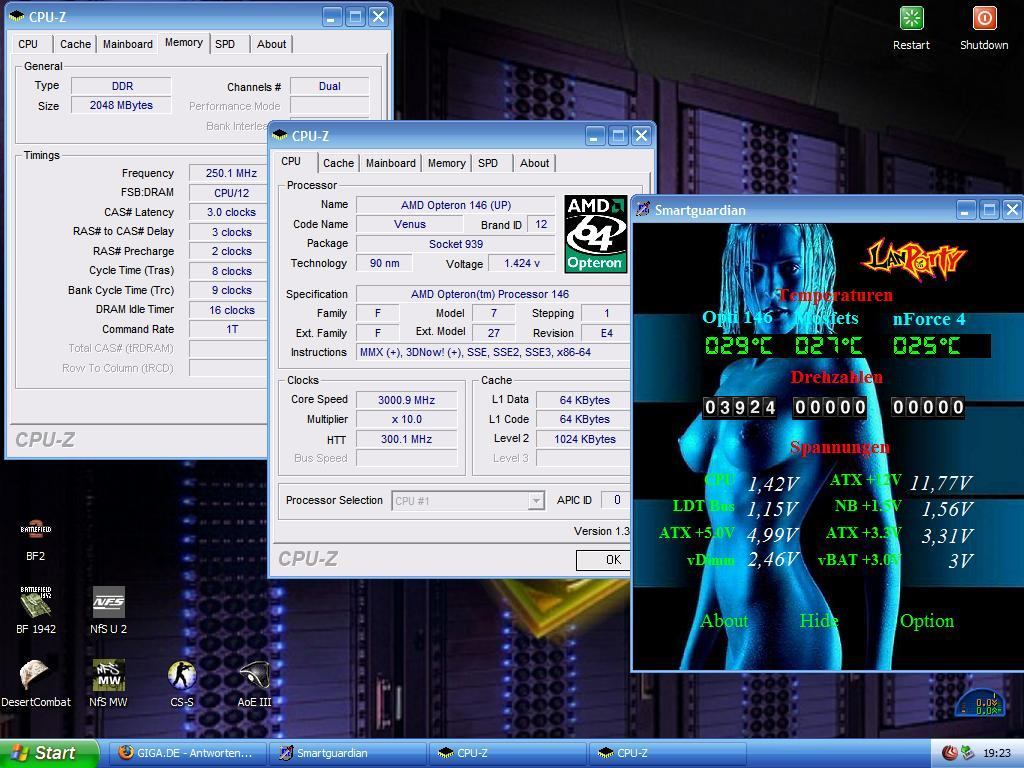
Task: Select Cache tab in back CPU-Z window
Action: click(76, 44)
